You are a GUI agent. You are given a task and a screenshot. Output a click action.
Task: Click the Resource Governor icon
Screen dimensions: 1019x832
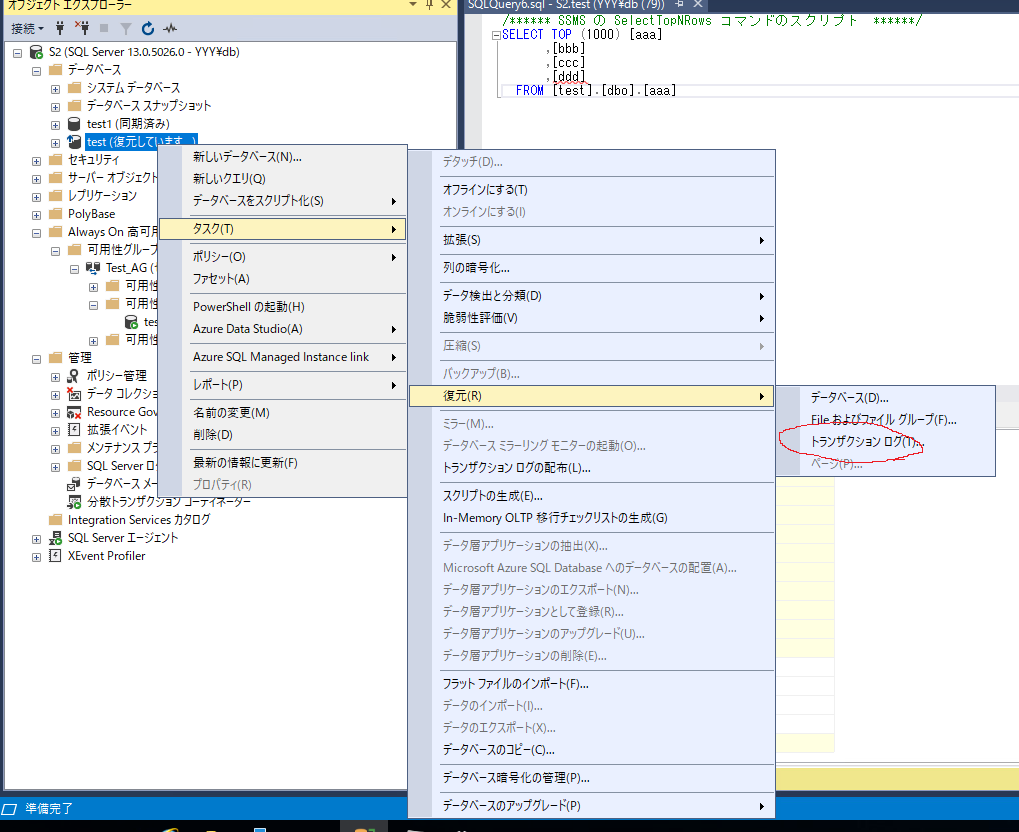coord(74,412)
